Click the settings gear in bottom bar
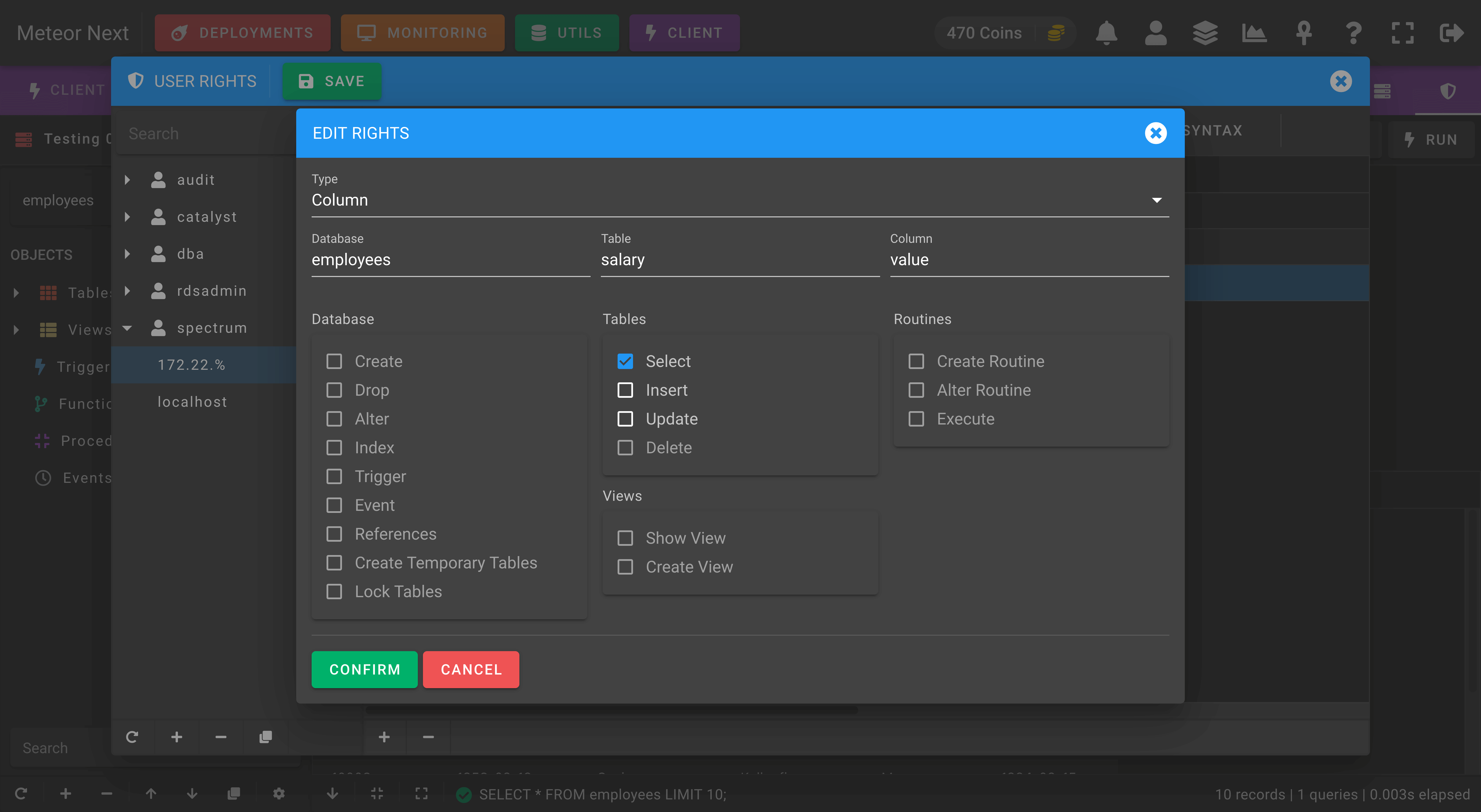1481x812 pixels. [279, 793]
